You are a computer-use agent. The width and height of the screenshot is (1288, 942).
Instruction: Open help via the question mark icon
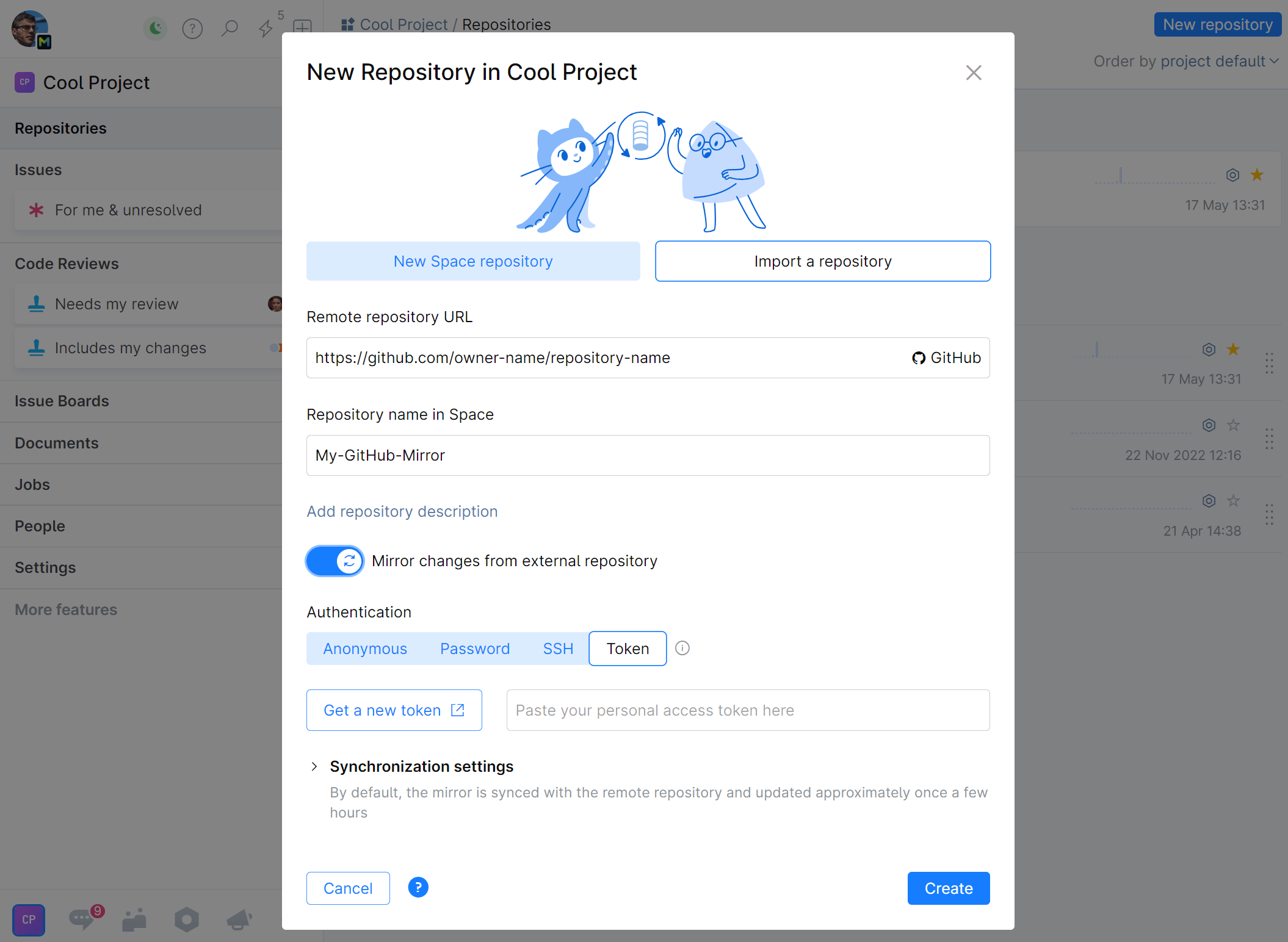(x=192, y=28)
